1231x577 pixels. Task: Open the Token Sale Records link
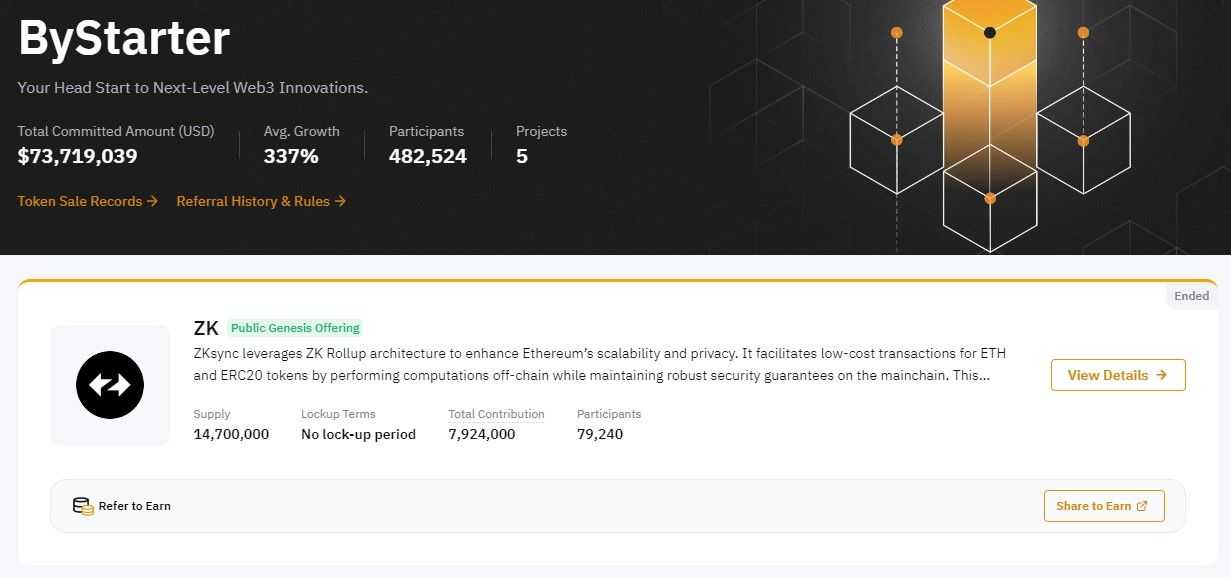click(80, 201)
